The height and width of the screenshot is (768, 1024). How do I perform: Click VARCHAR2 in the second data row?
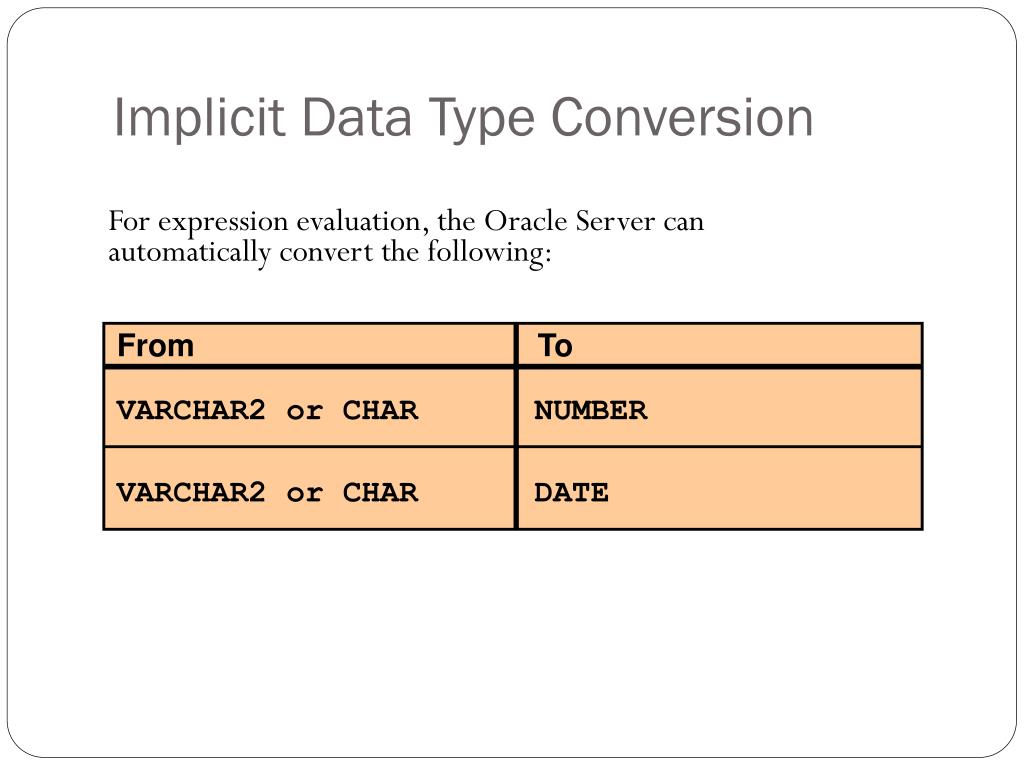click(x=191, y=492)
